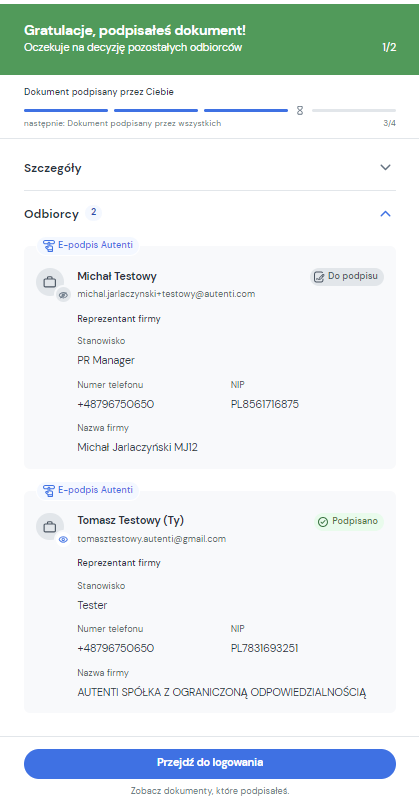419x805 pixels.
Task: Click the pen icon in the Do podpisu badge
Action: coord(319,277)
